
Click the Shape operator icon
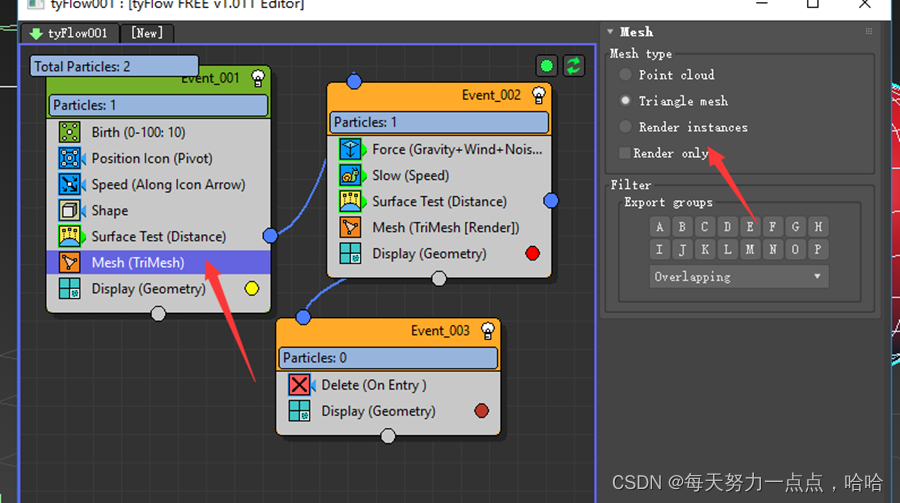[69, 210]
